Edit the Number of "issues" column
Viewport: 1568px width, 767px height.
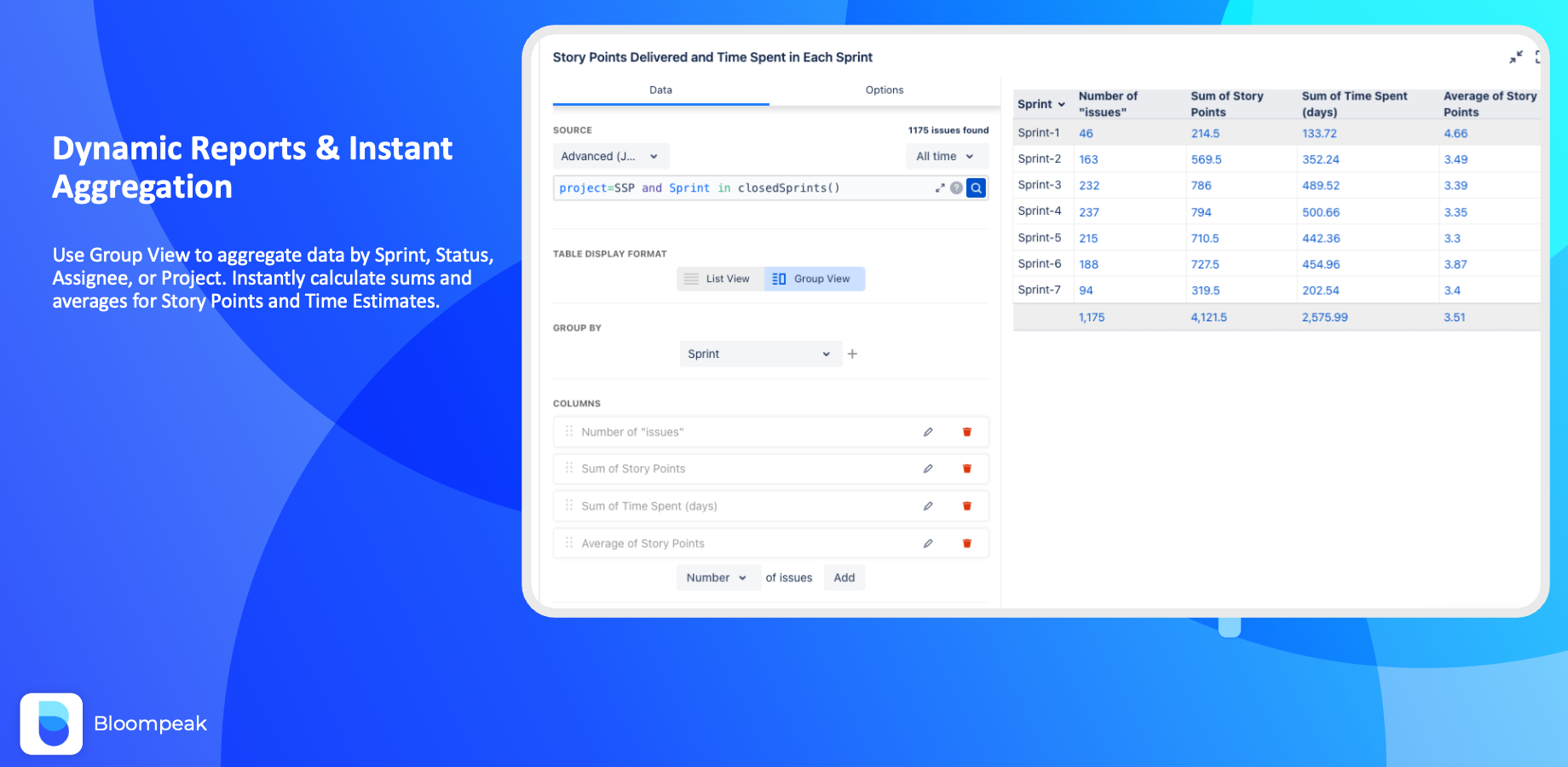pyautogui.click(x=928, y=432)
